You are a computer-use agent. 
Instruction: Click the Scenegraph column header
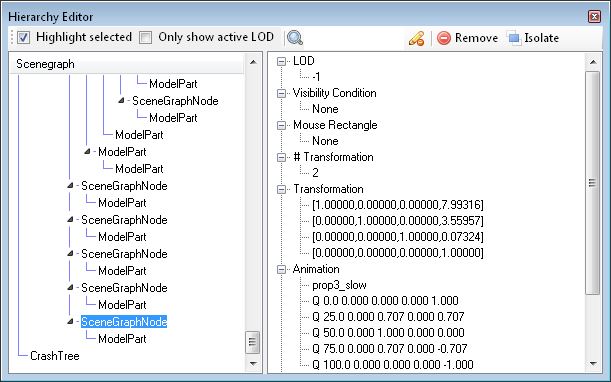[127, 64]
